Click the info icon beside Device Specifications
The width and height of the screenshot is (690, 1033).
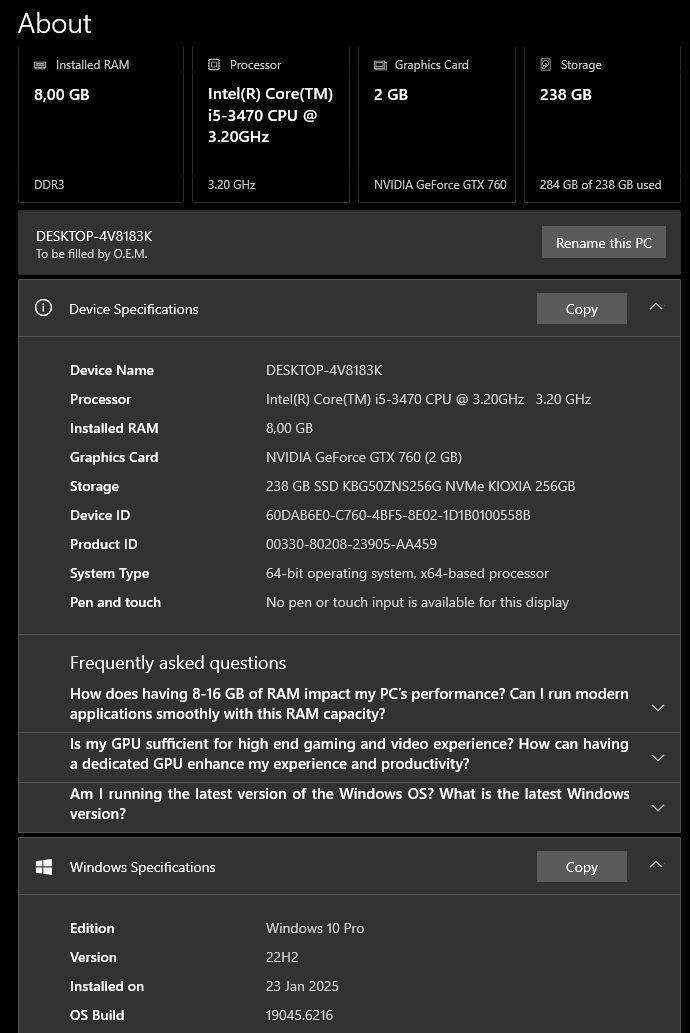click(x=43, y=308)
